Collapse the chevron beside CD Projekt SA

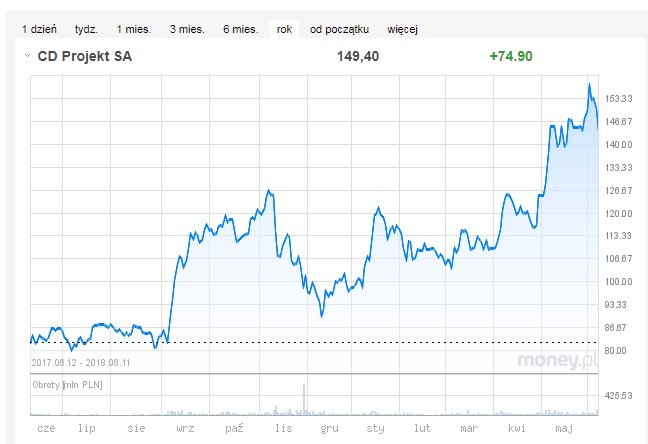coord(26,57)
